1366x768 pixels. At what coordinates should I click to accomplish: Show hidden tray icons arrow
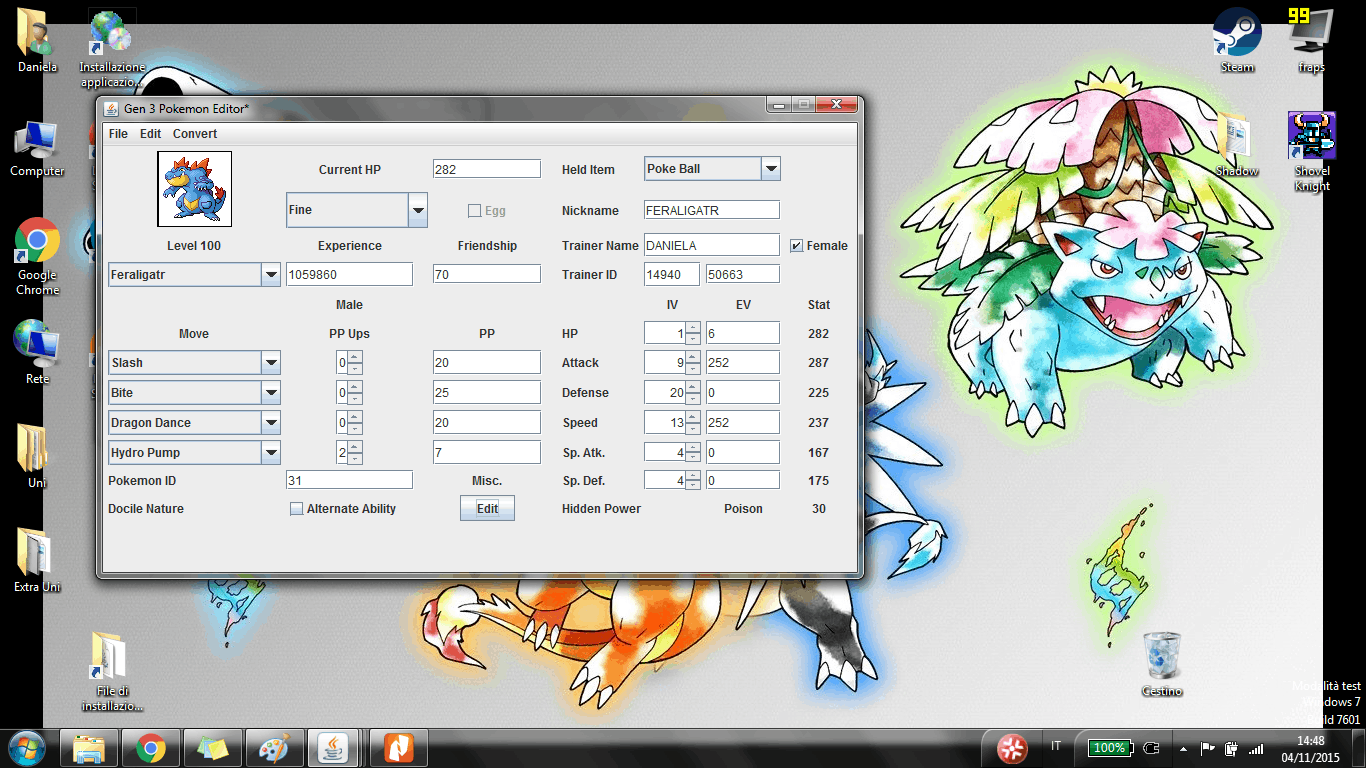[x=1184, y=748]
